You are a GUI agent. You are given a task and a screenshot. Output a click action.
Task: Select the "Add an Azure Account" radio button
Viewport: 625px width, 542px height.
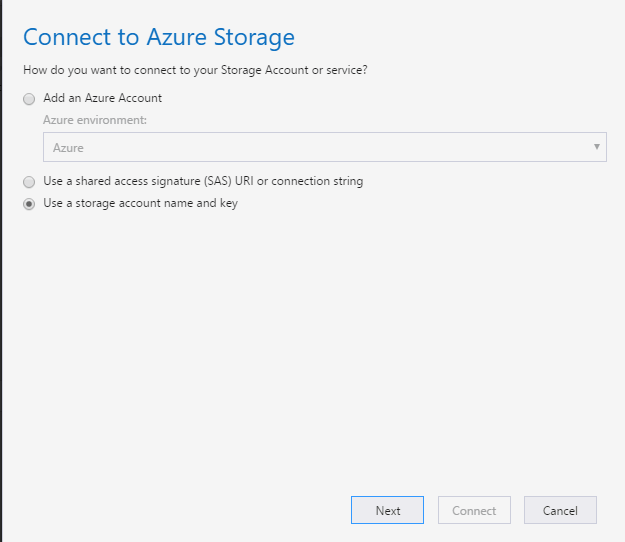point(29,99)
